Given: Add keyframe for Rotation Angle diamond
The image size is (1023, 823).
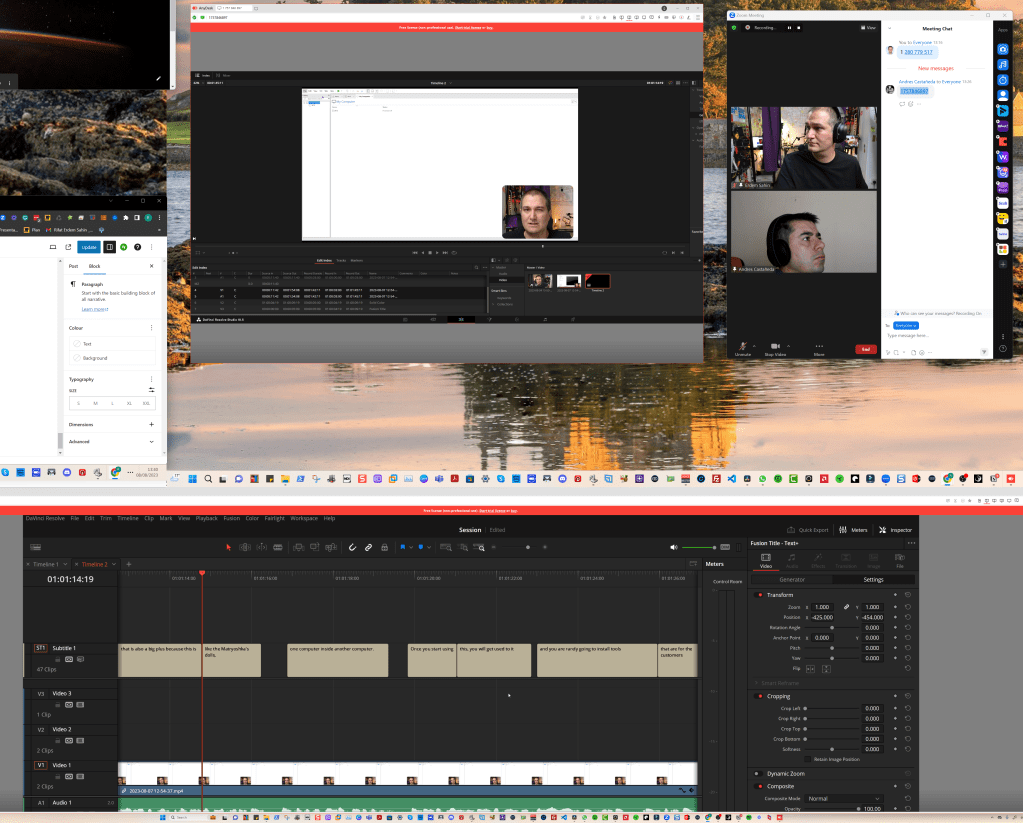Looking at the screenshot, I should click(895, 627).
